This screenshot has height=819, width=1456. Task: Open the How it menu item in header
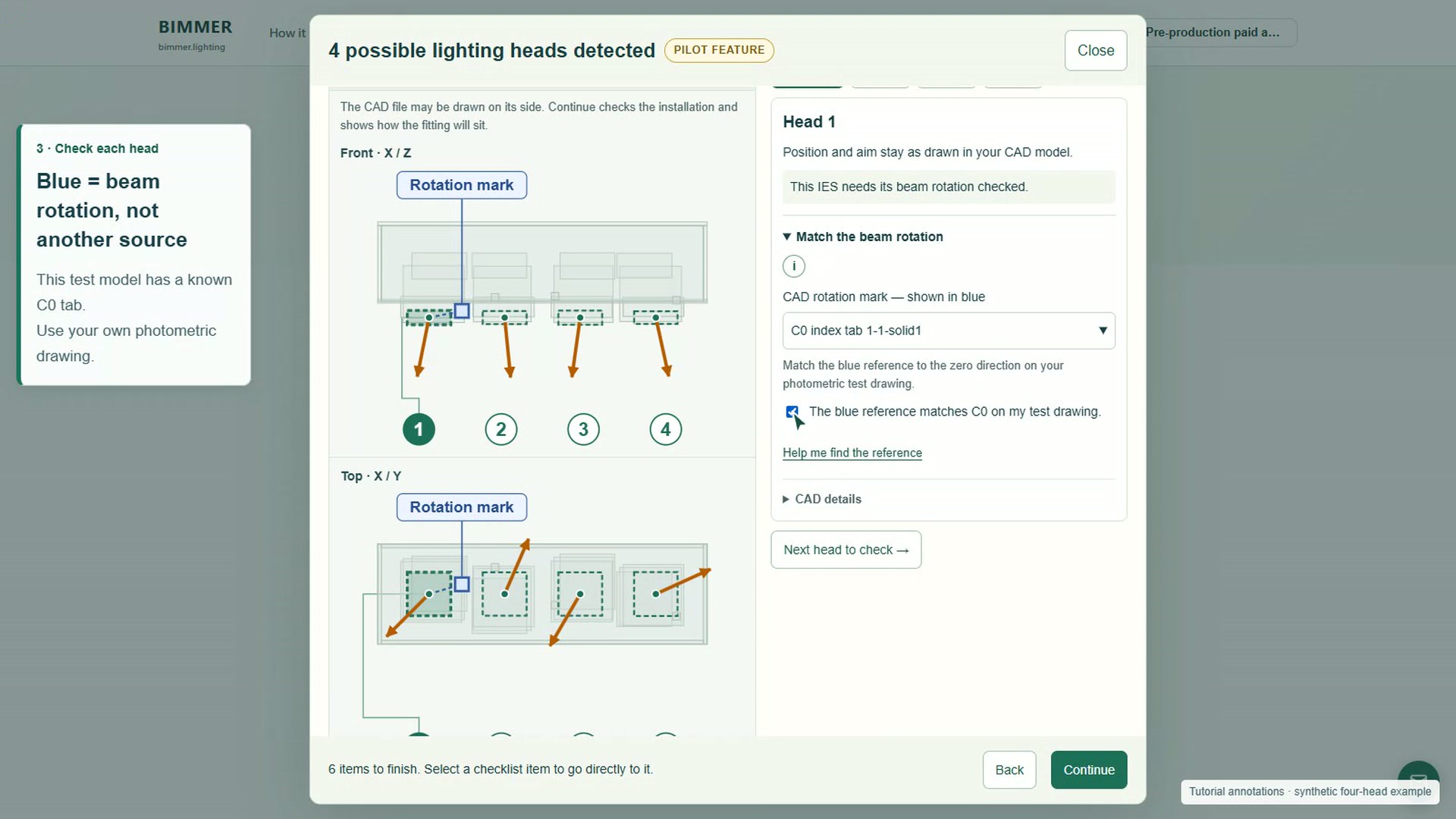[x=287, y=33]
